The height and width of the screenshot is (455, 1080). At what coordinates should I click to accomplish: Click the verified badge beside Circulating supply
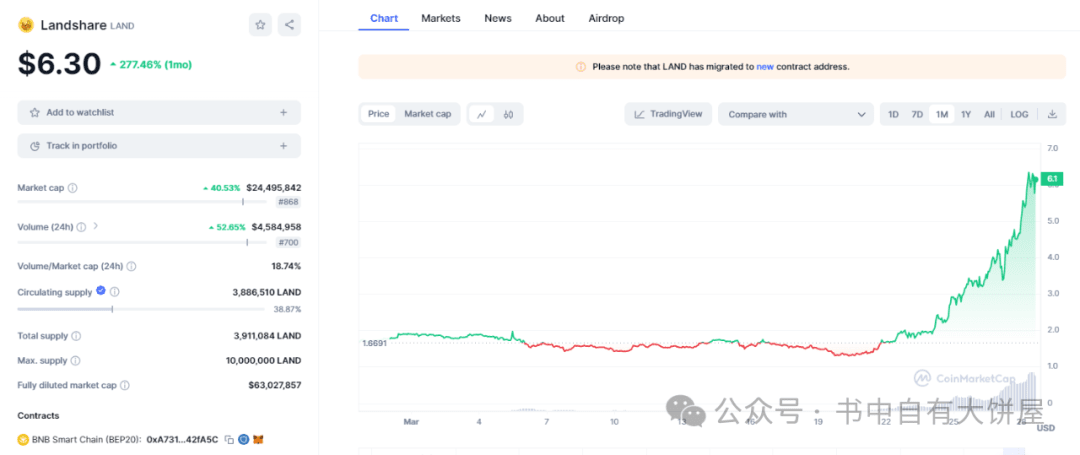101,291
